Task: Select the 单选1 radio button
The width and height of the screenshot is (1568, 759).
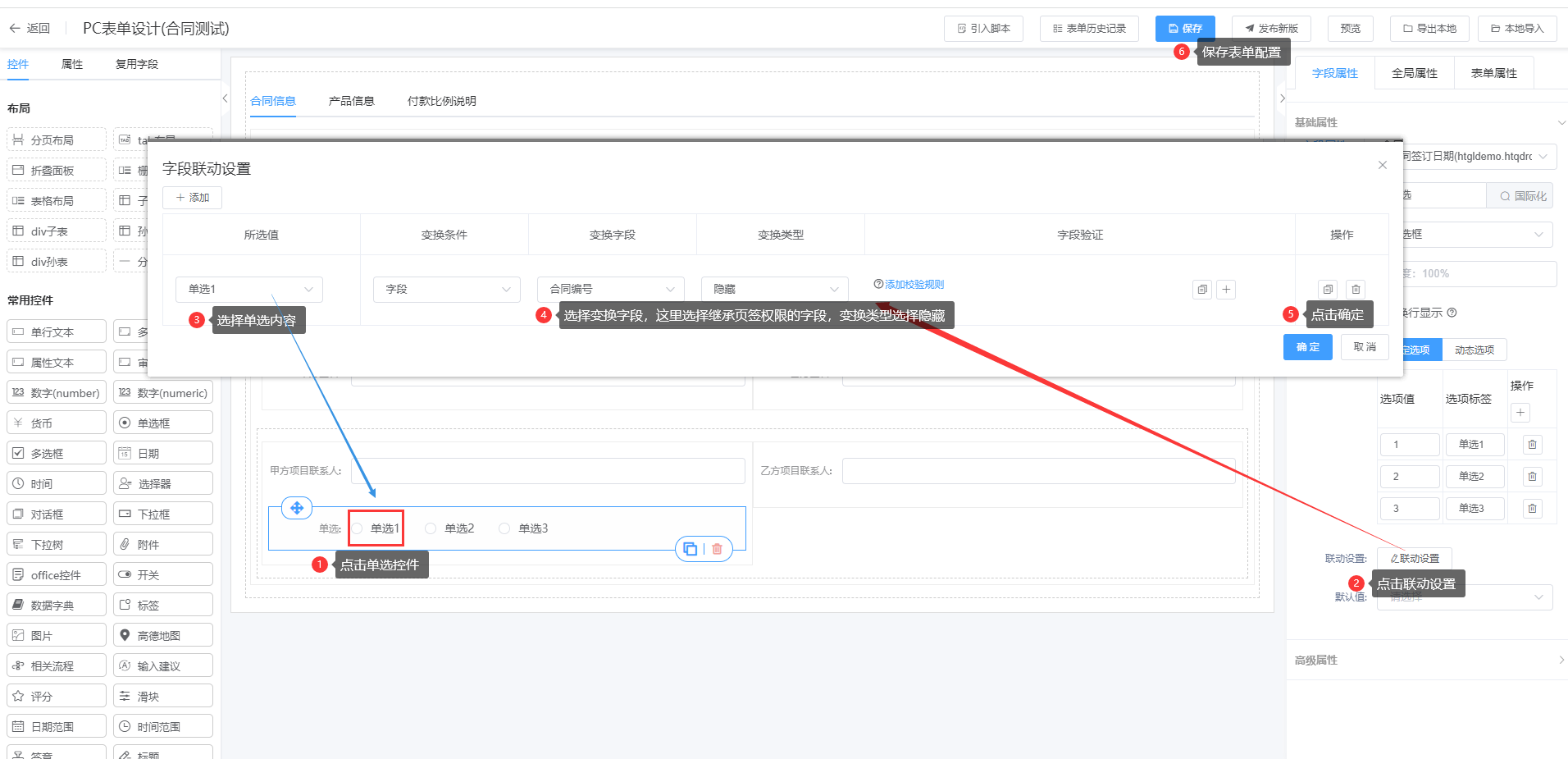Action: point(358,528)
